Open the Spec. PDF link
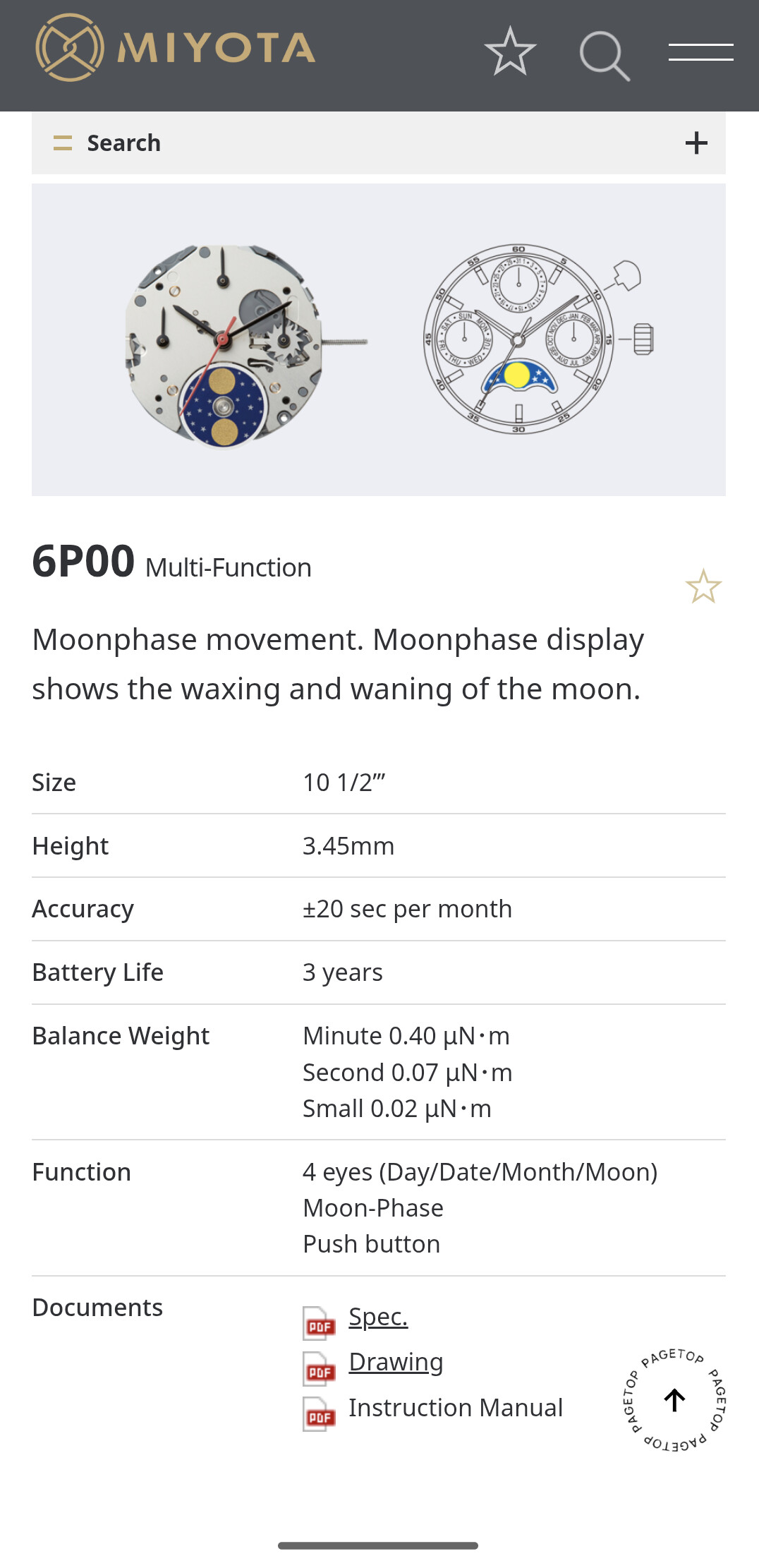The width and height of the screenshot is (759, 1568). [x=378, y=1317]
